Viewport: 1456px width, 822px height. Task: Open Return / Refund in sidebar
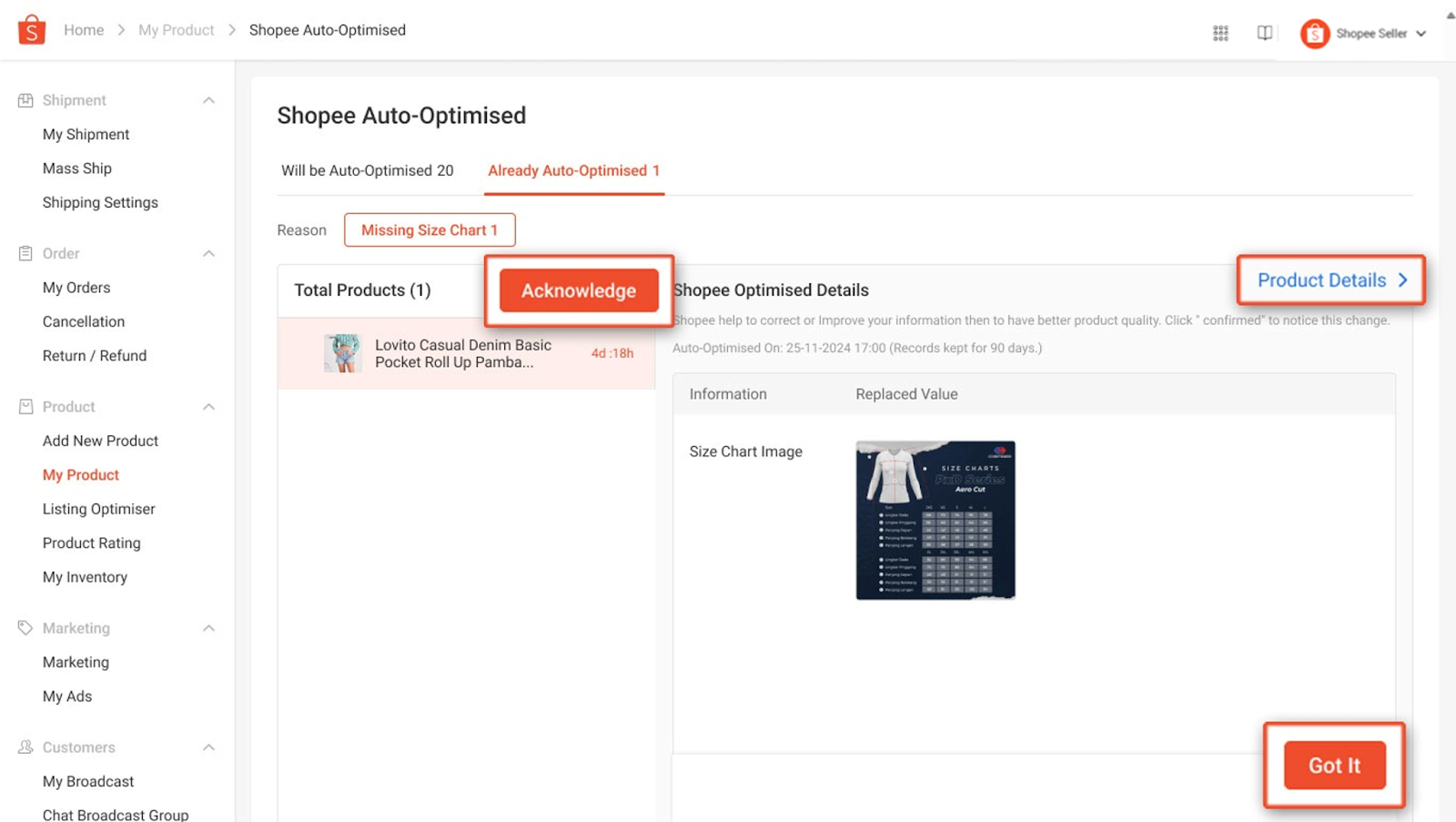95,356
